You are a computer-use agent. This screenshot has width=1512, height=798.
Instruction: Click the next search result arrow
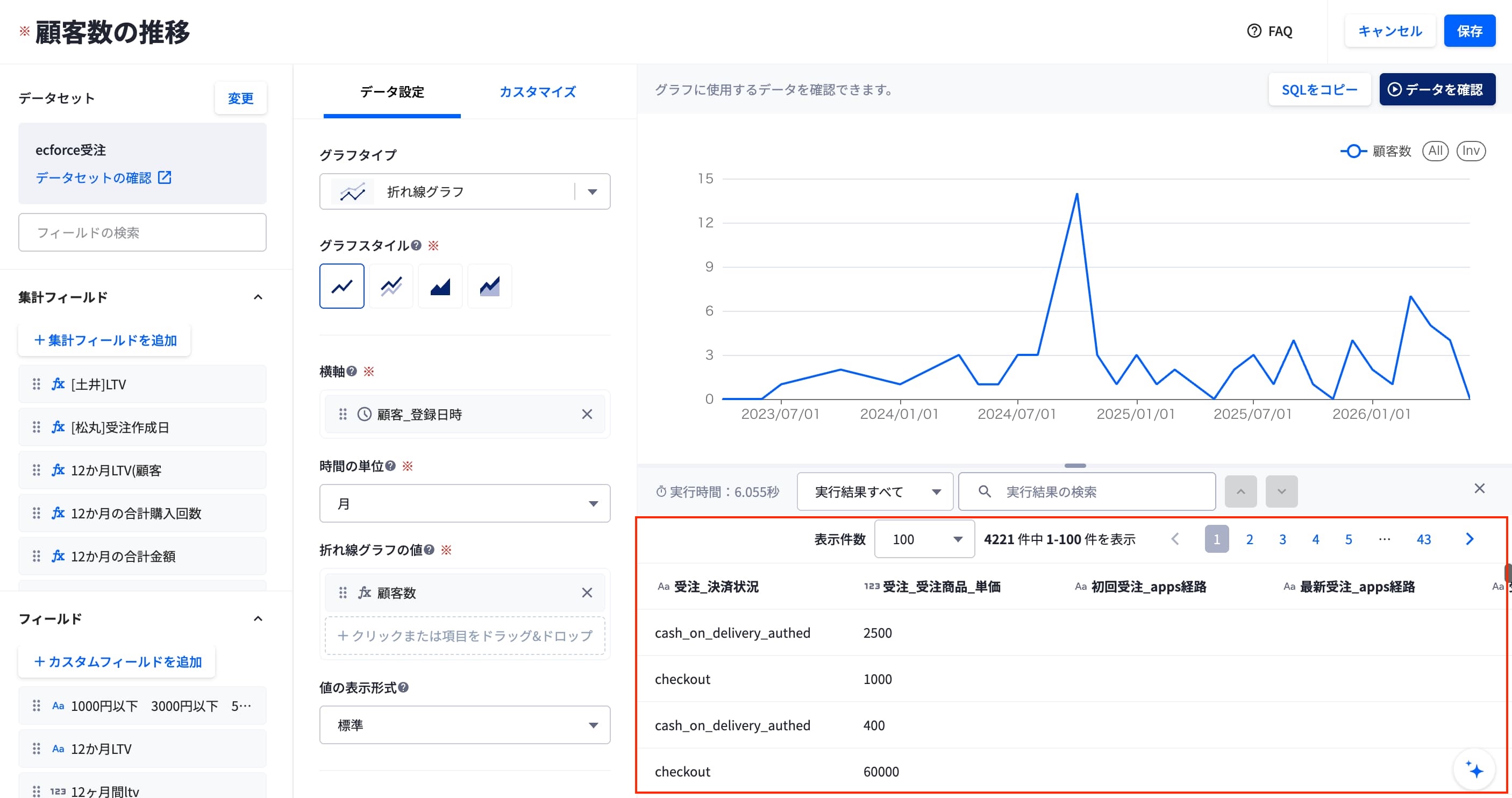1281,491
